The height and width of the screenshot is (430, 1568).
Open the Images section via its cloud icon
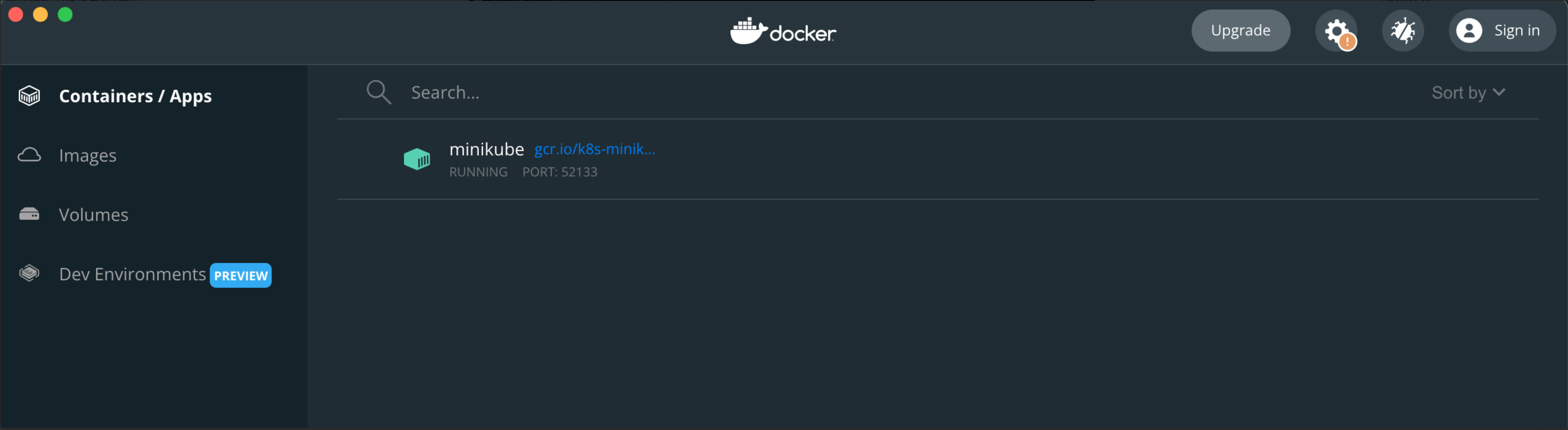pos(29,155)
